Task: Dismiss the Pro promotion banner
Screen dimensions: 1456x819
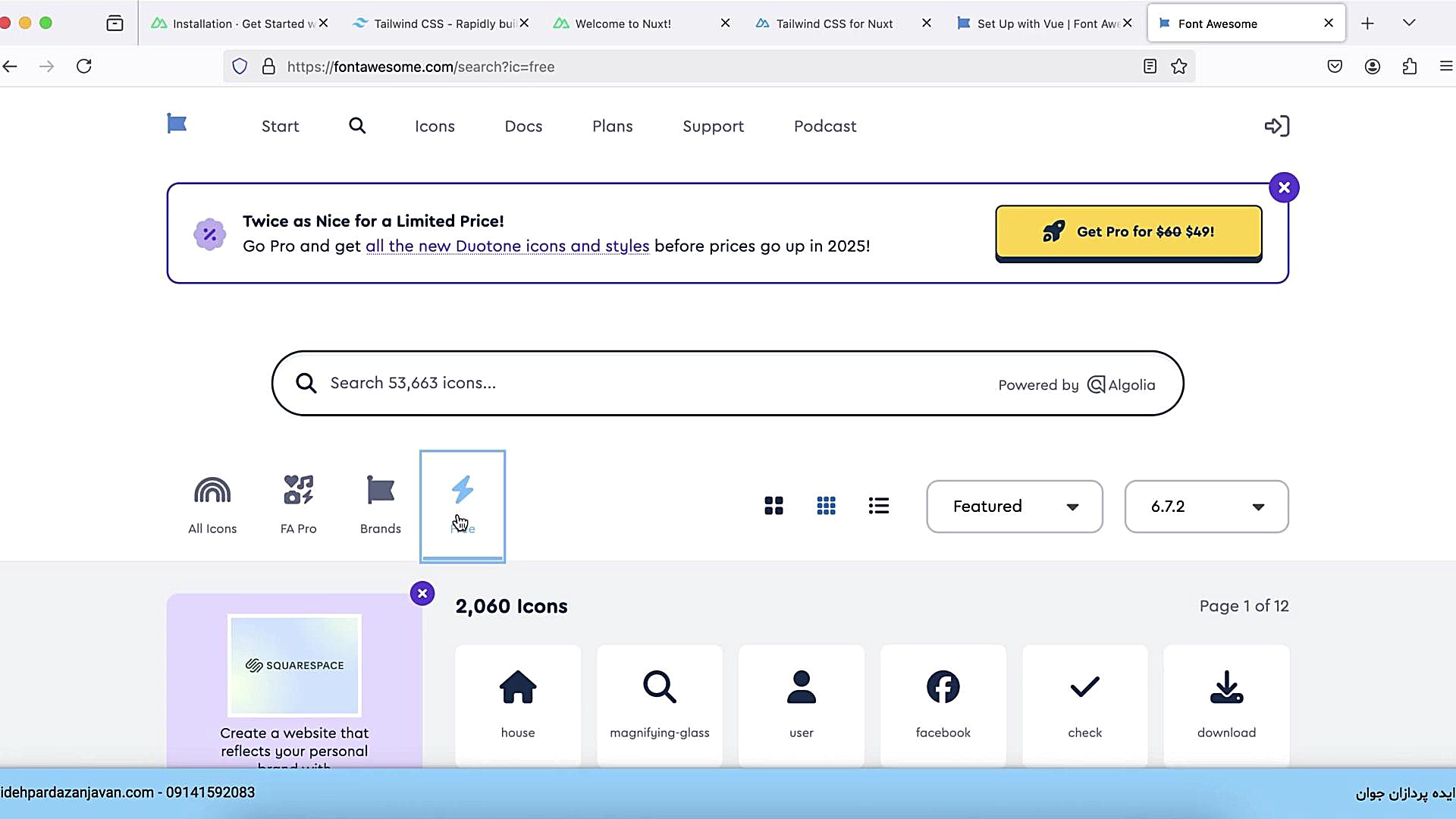Action: point(1284,187)
